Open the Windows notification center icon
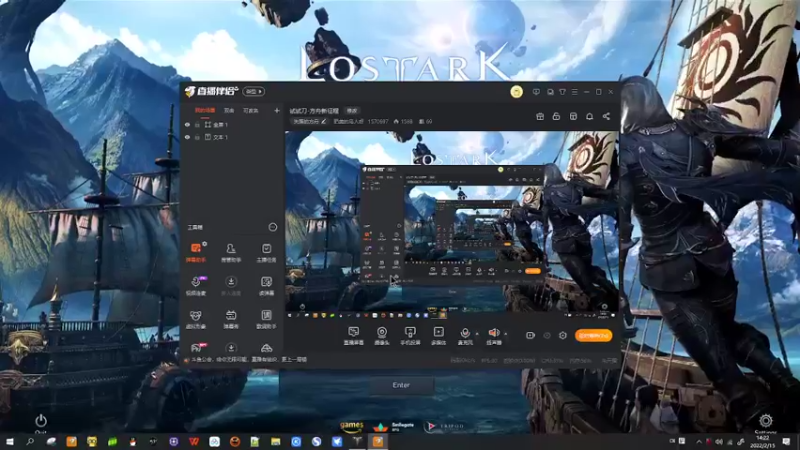This screenshot has width=800, height=450. tap(786, 441)
